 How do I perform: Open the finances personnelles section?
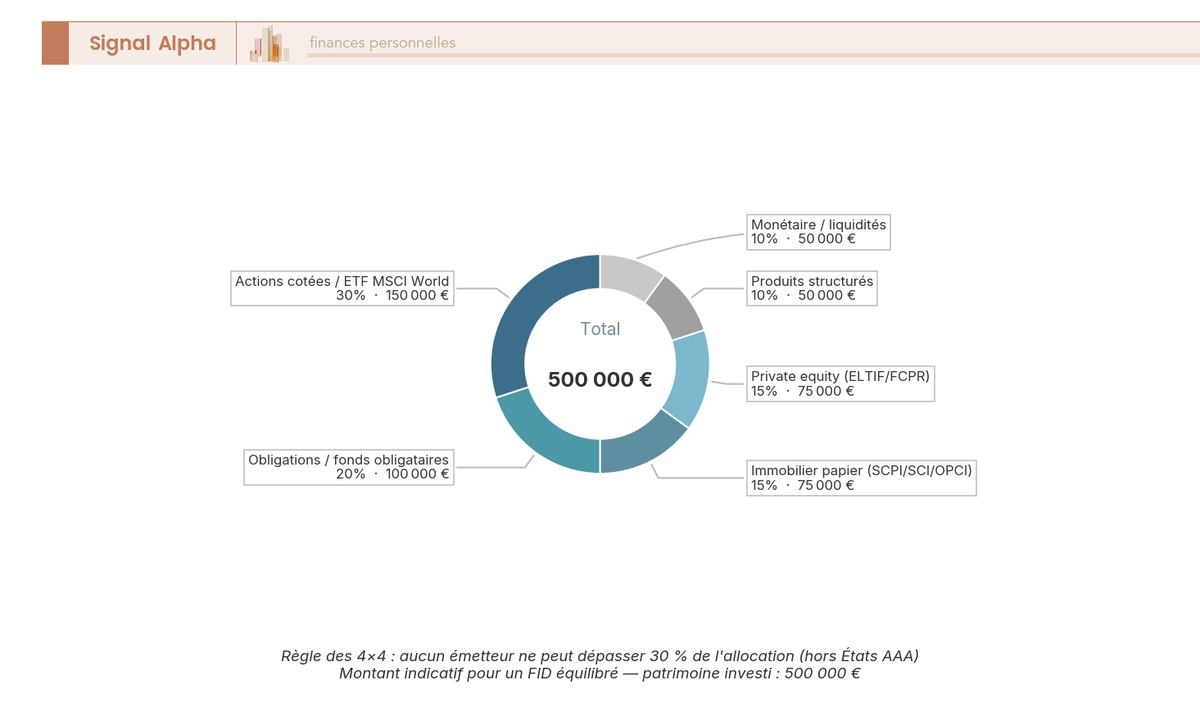tap(382, 43)
